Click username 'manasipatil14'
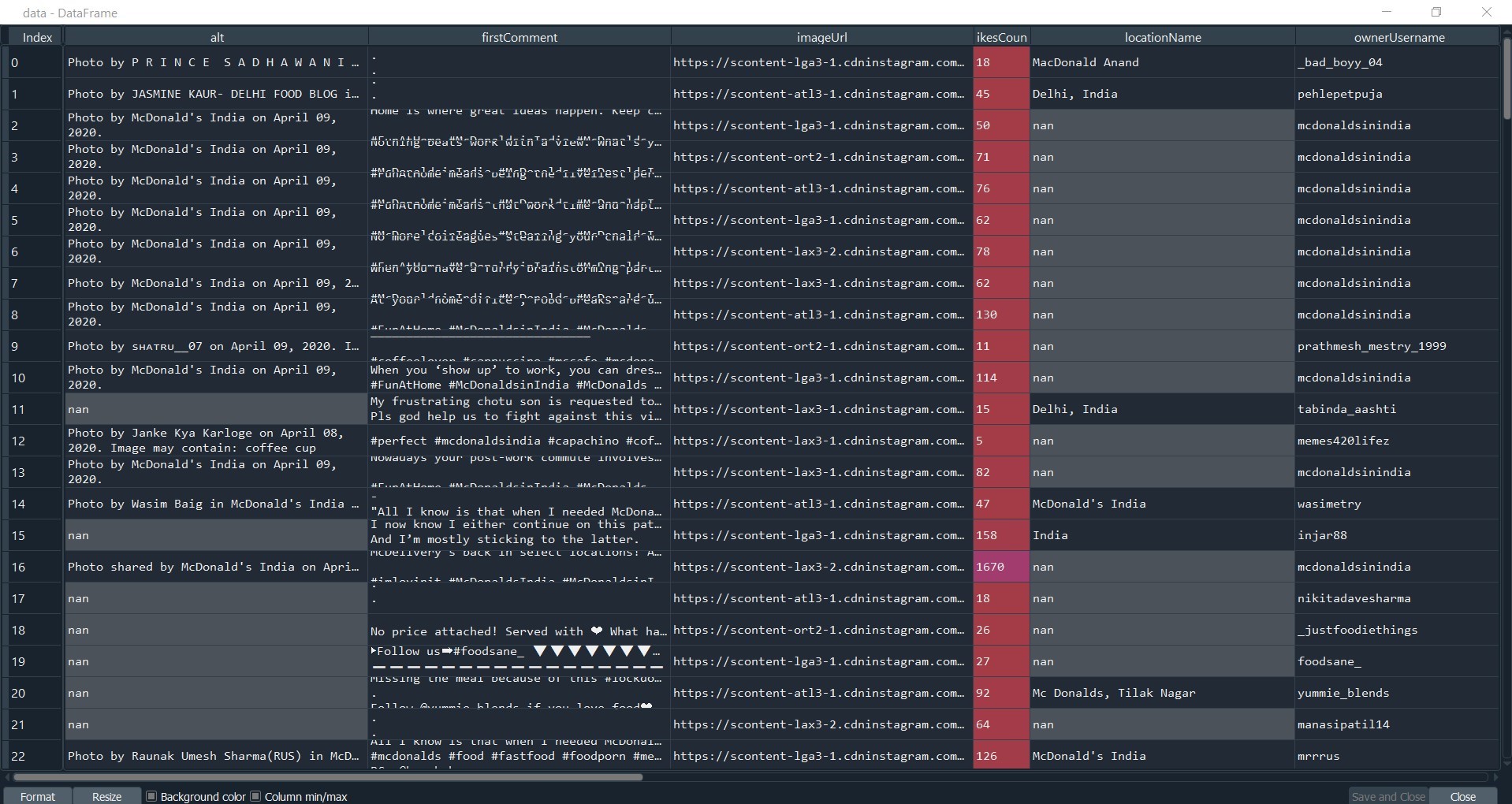 tap(1397, 724)
